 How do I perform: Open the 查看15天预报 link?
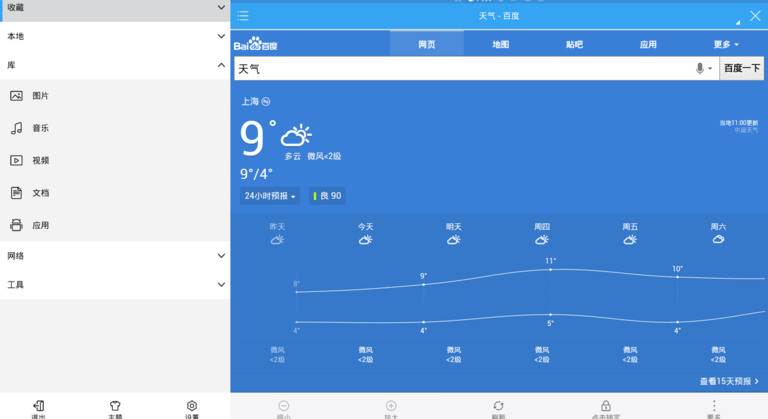pyautogui.click(x=729, y=381)
